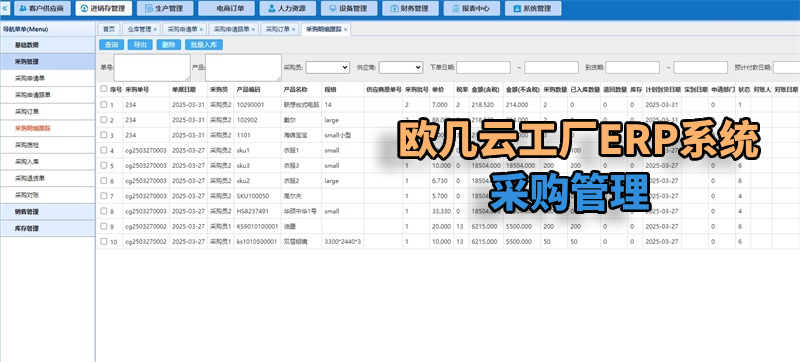Close the 采购订单 tab via its x

coord(294,30)
